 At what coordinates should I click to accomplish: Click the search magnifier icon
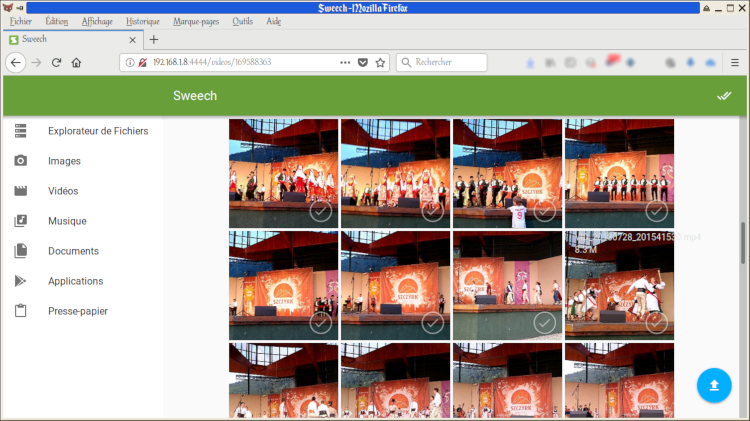coord(406,63)
